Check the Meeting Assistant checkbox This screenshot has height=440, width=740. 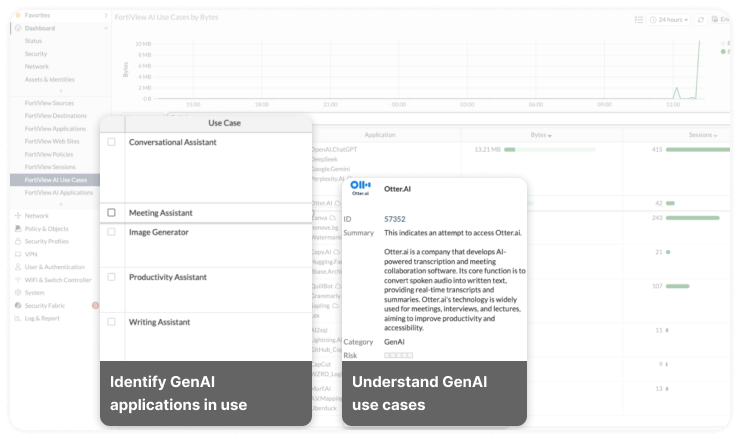(111, 212)
